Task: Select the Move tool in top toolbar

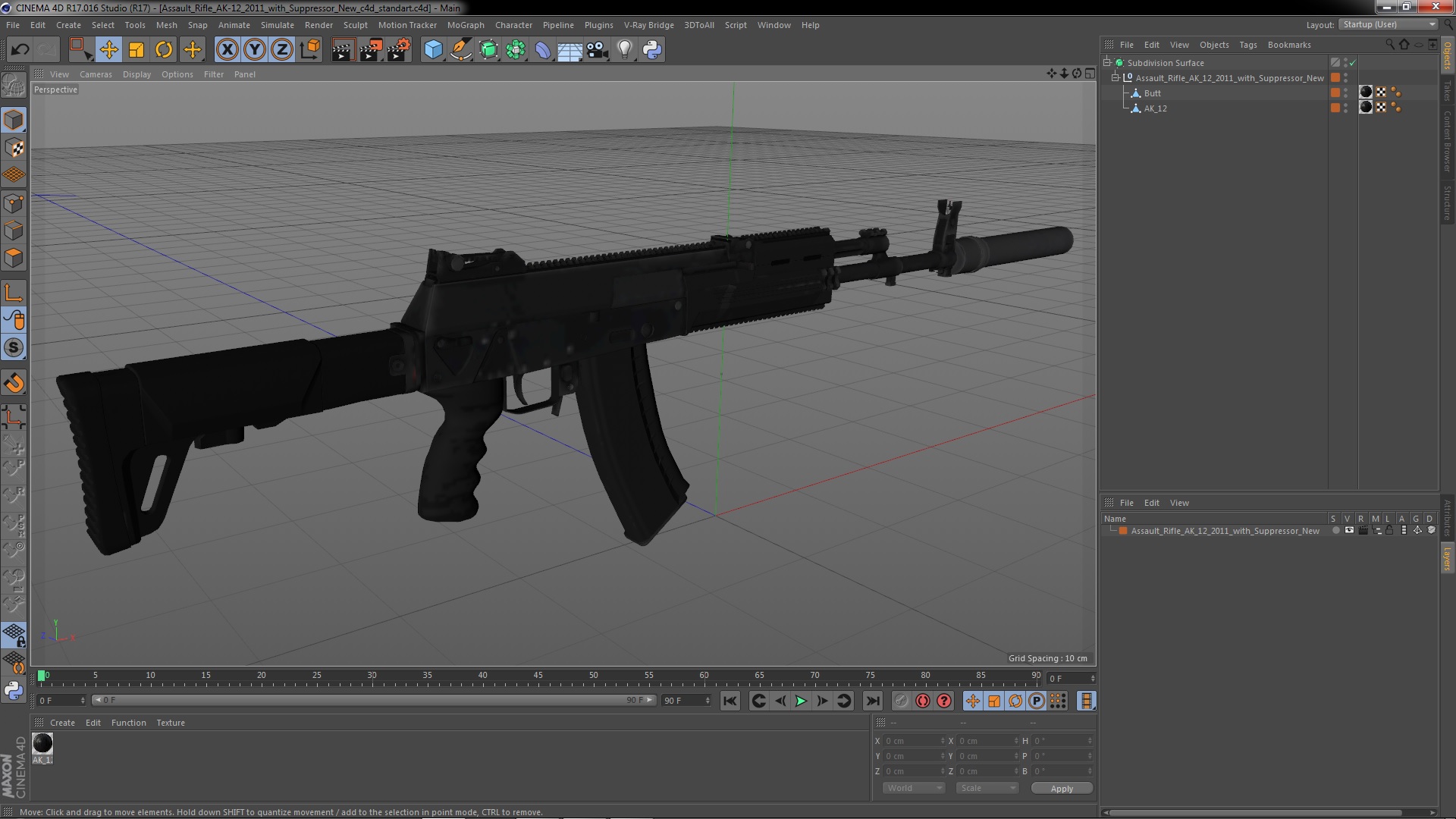Action: [x=108, y=50]
